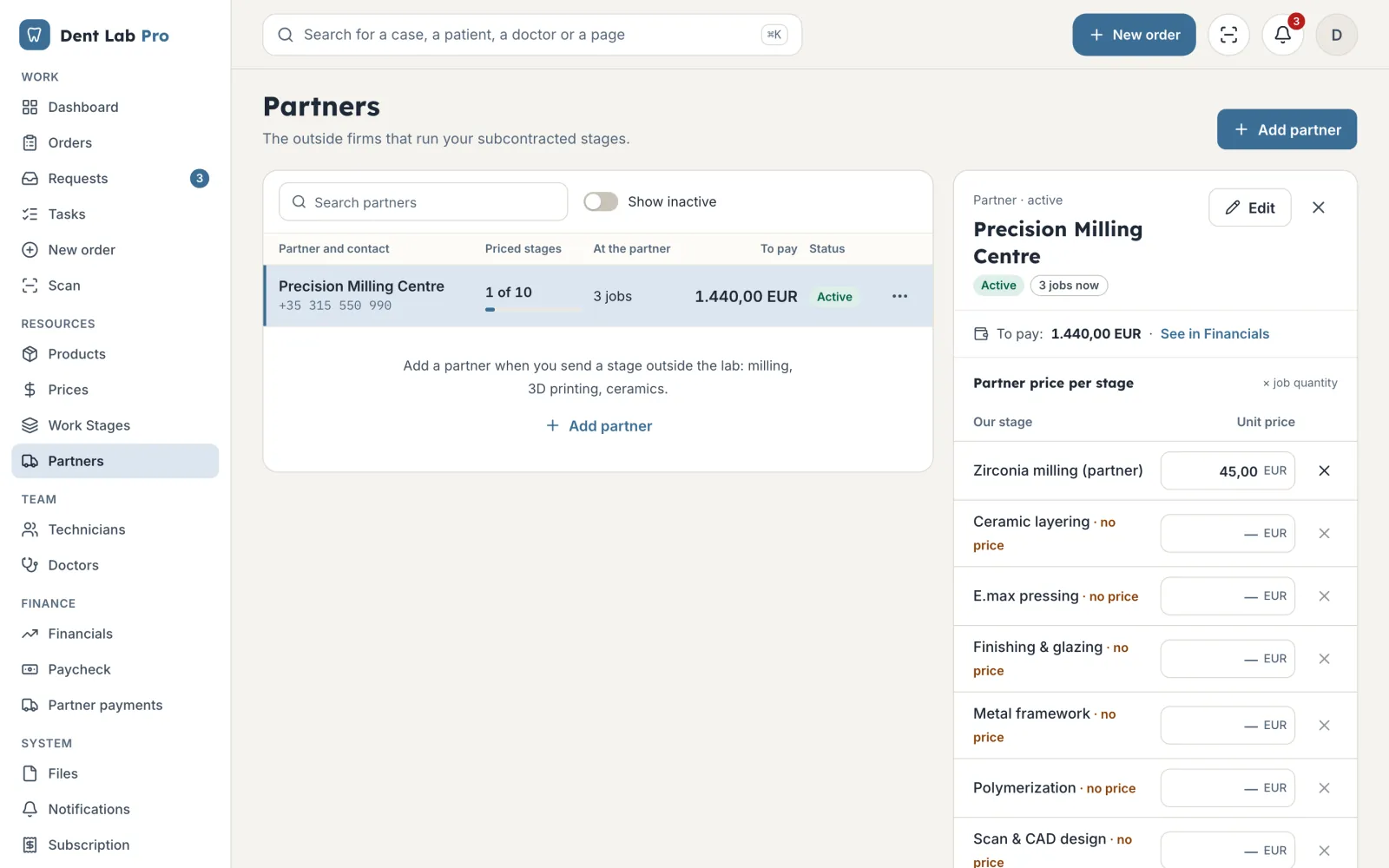This screenshot has height=868, width=1389.
Task: Open the scan icon button in header
Action: click(x=1228, y=35)
